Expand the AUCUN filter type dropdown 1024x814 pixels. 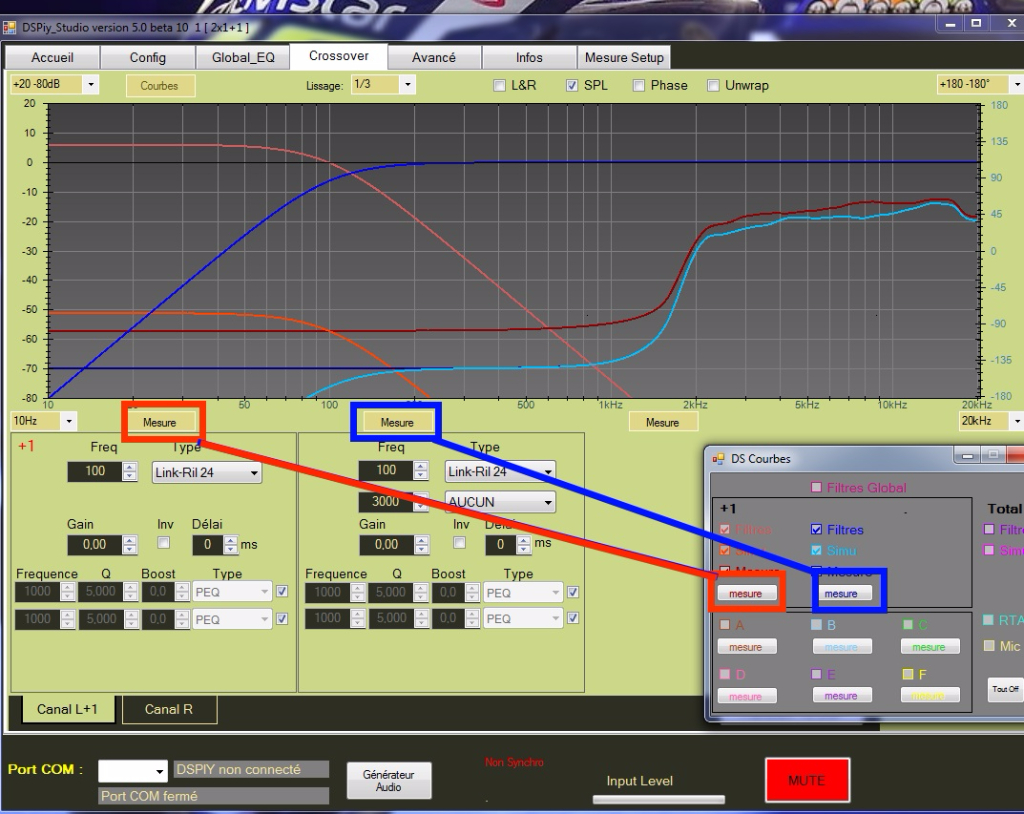[x=499, y=501]
